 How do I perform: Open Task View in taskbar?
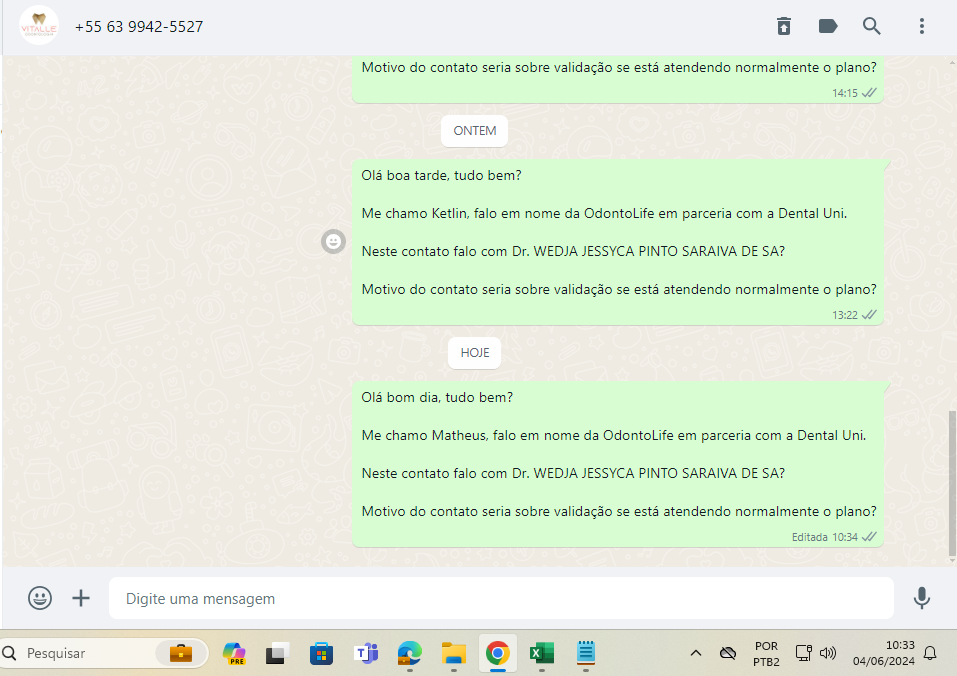[278, 653]
